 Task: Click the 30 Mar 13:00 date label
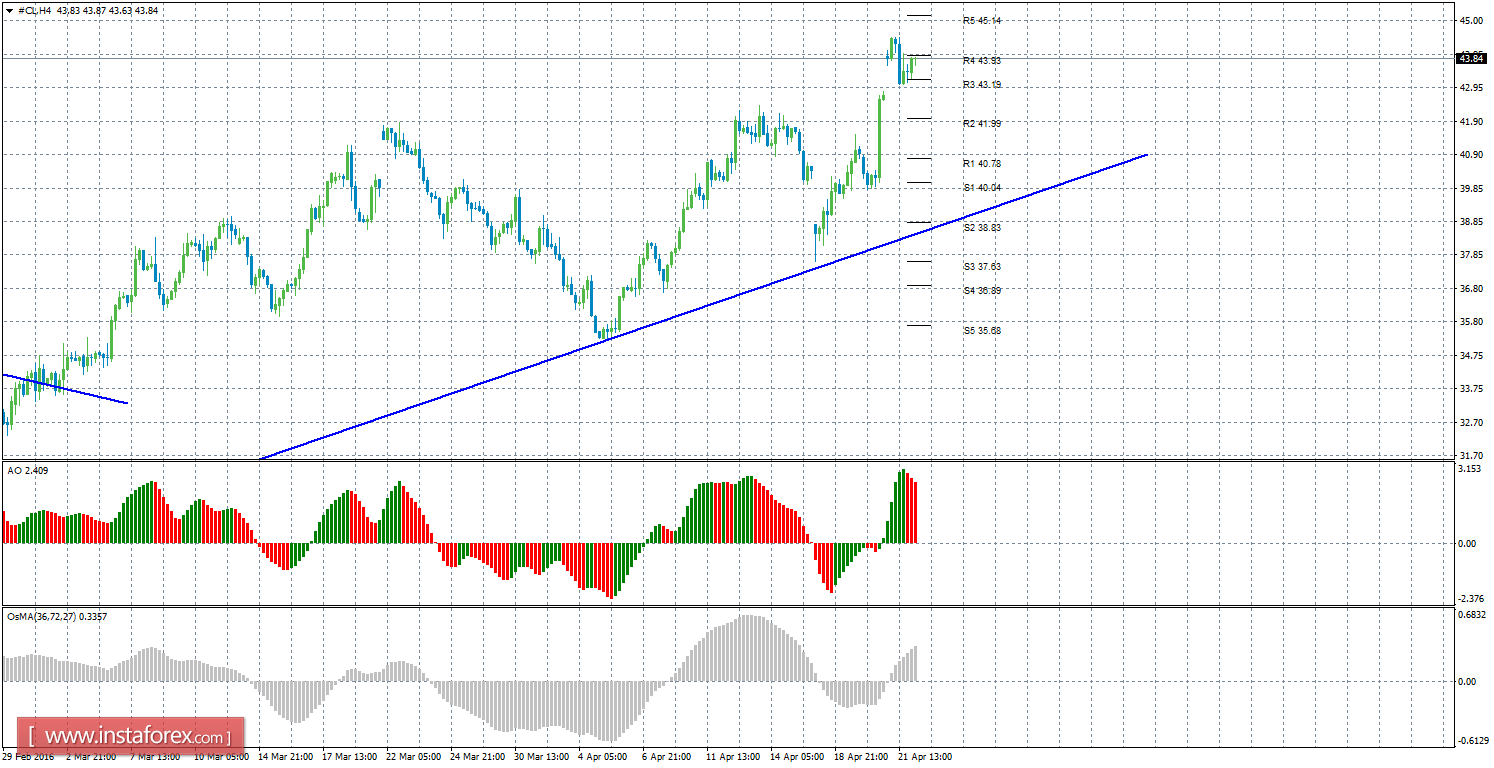(542, 757)
